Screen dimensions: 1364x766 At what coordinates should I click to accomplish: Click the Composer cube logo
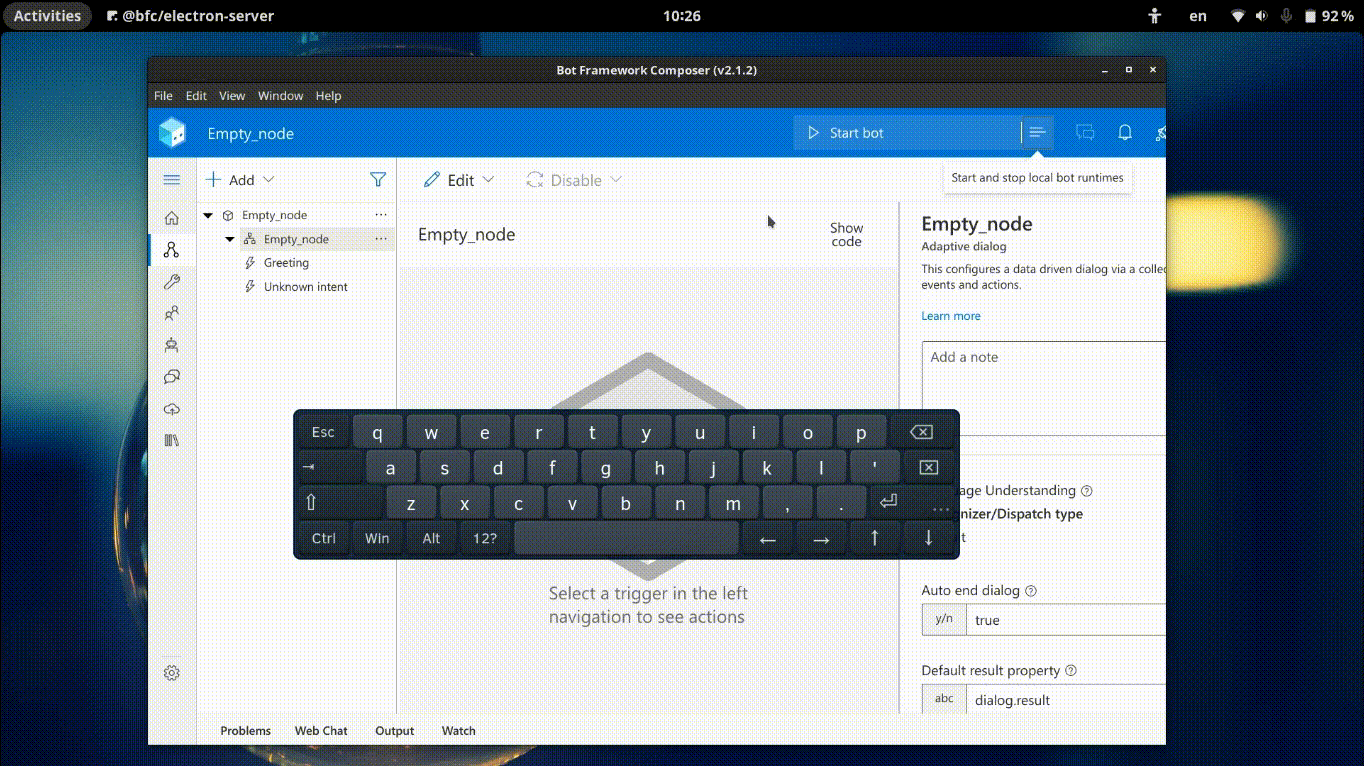172,133
